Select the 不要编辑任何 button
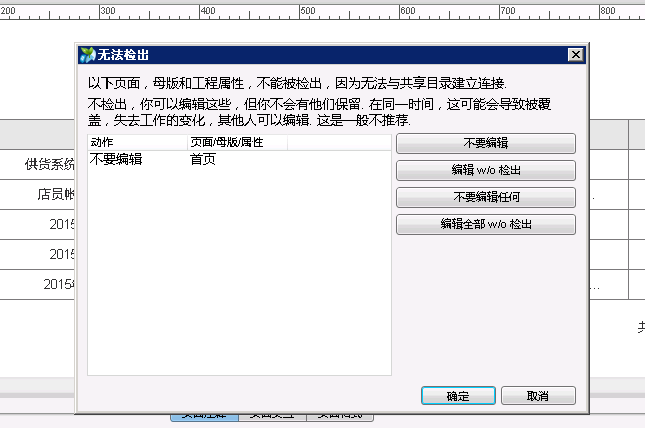The height and width of the screenshot is (428, 645). pos(486,198)
